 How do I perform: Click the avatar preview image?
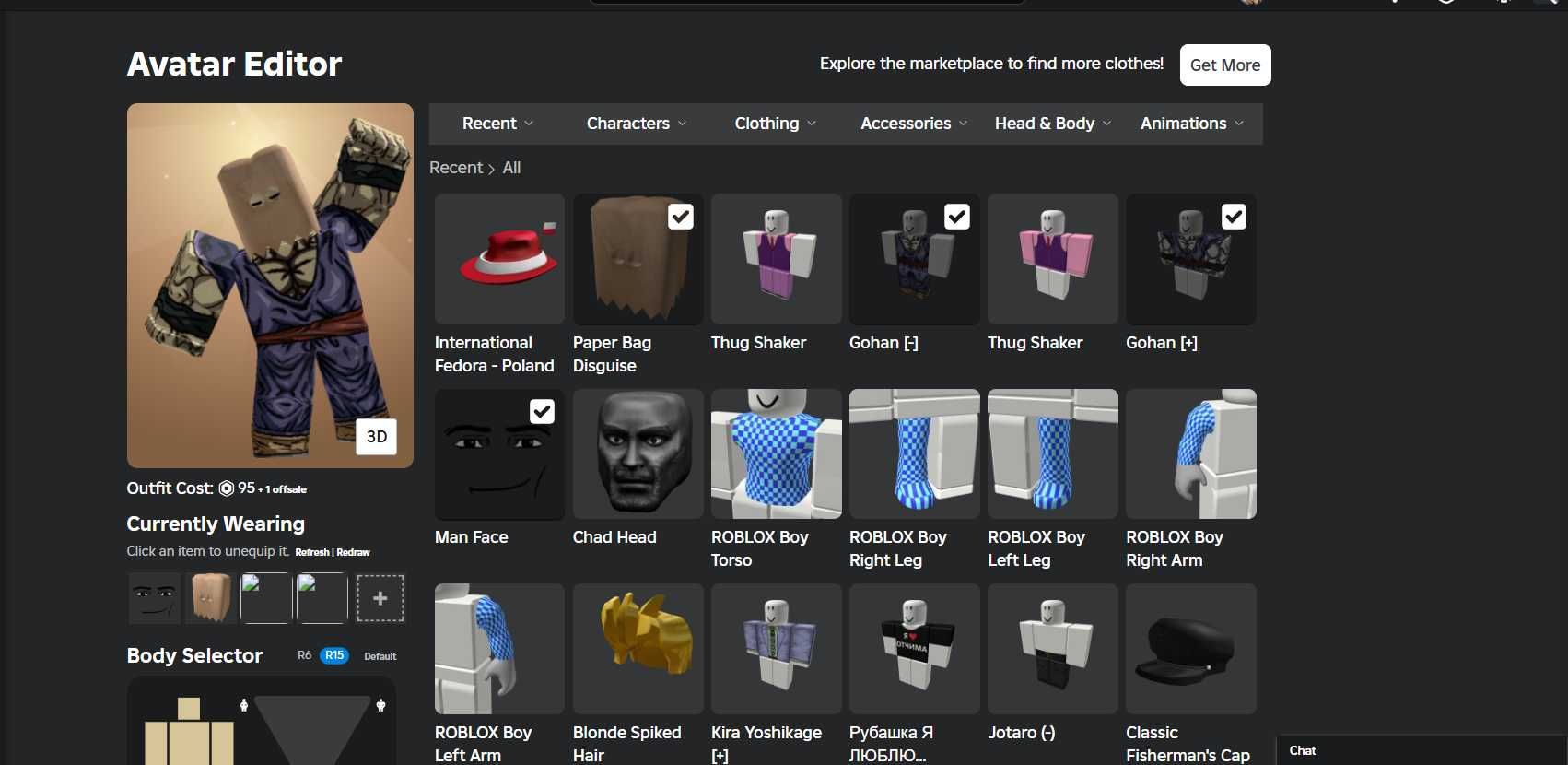(270, 286)
